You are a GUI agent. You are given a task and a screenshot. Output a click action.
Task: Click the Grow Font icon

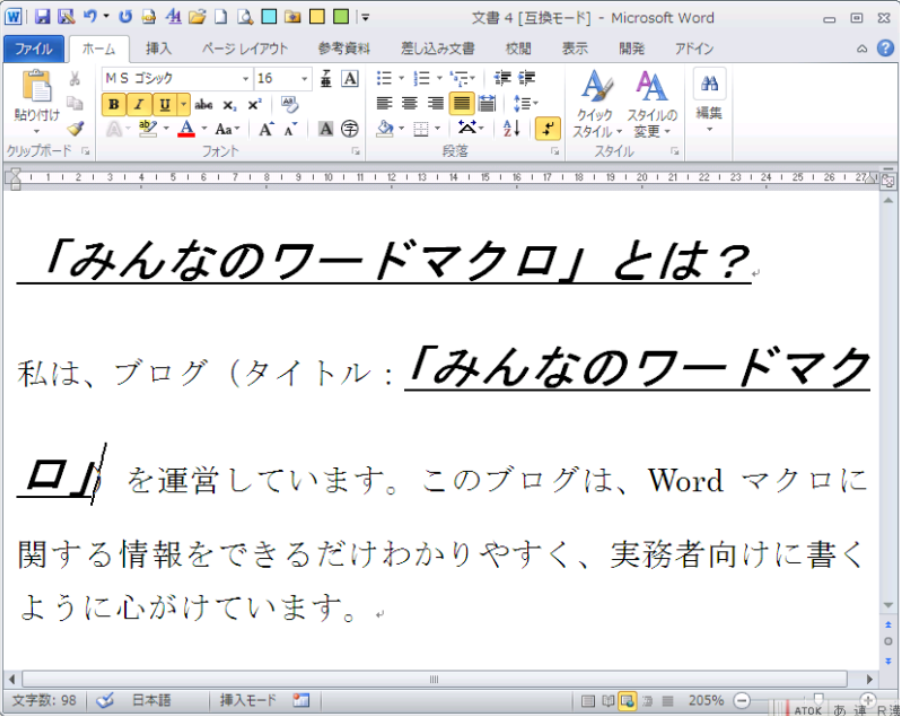(x=266, y=129)
